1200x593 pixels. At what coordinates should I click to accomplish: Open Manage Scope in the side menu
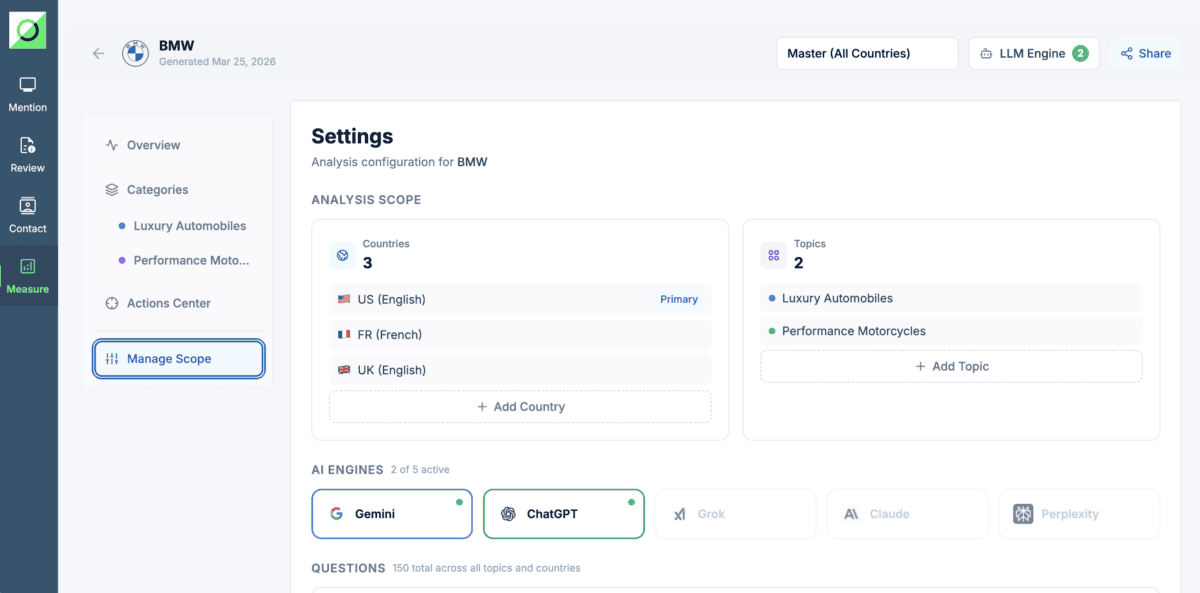pyautogui.click(x=179, y=359)
